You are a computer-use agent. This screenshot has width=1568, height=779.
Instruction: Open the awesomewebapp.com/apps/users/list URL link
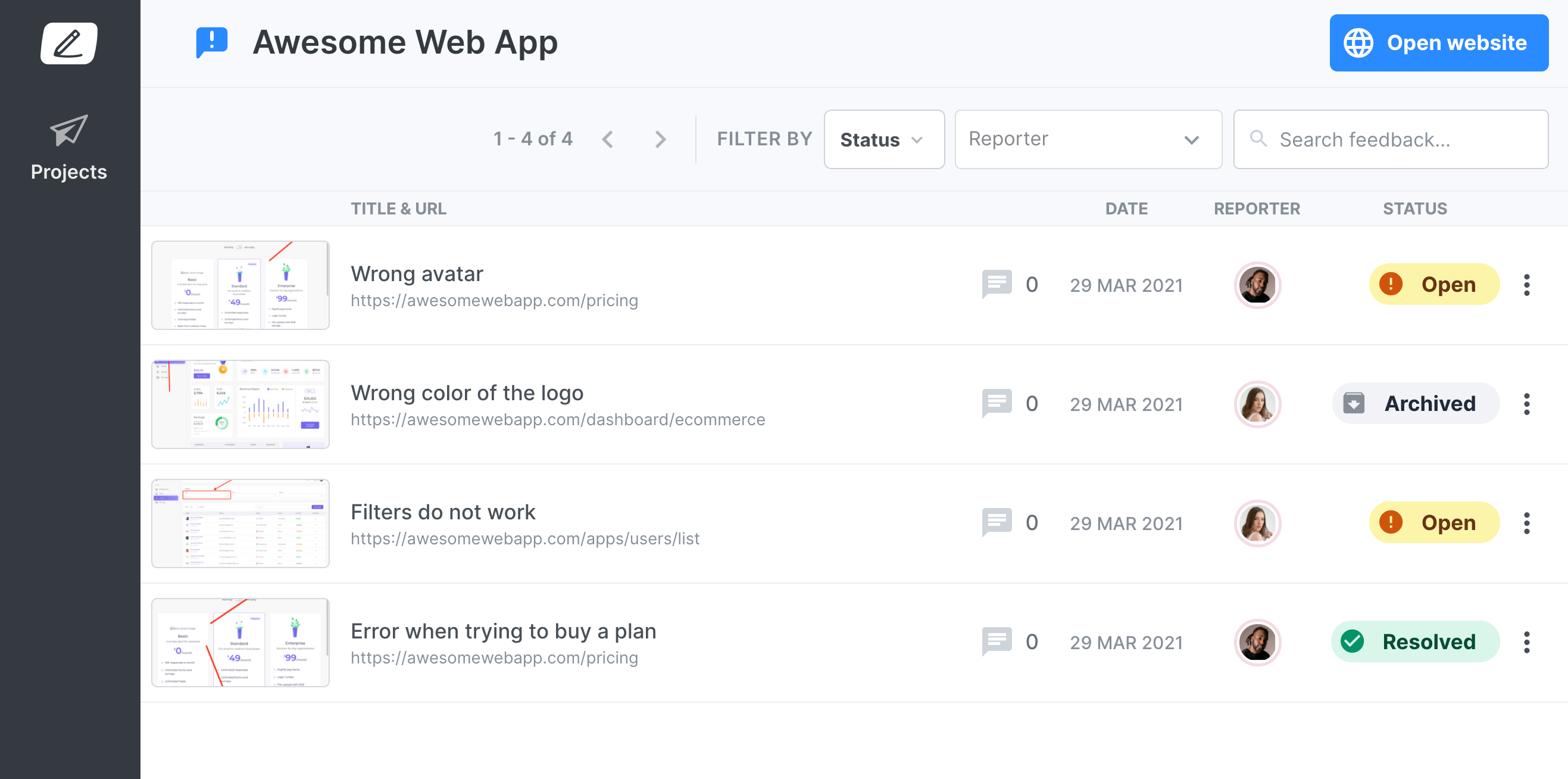(x=524, y=538)
